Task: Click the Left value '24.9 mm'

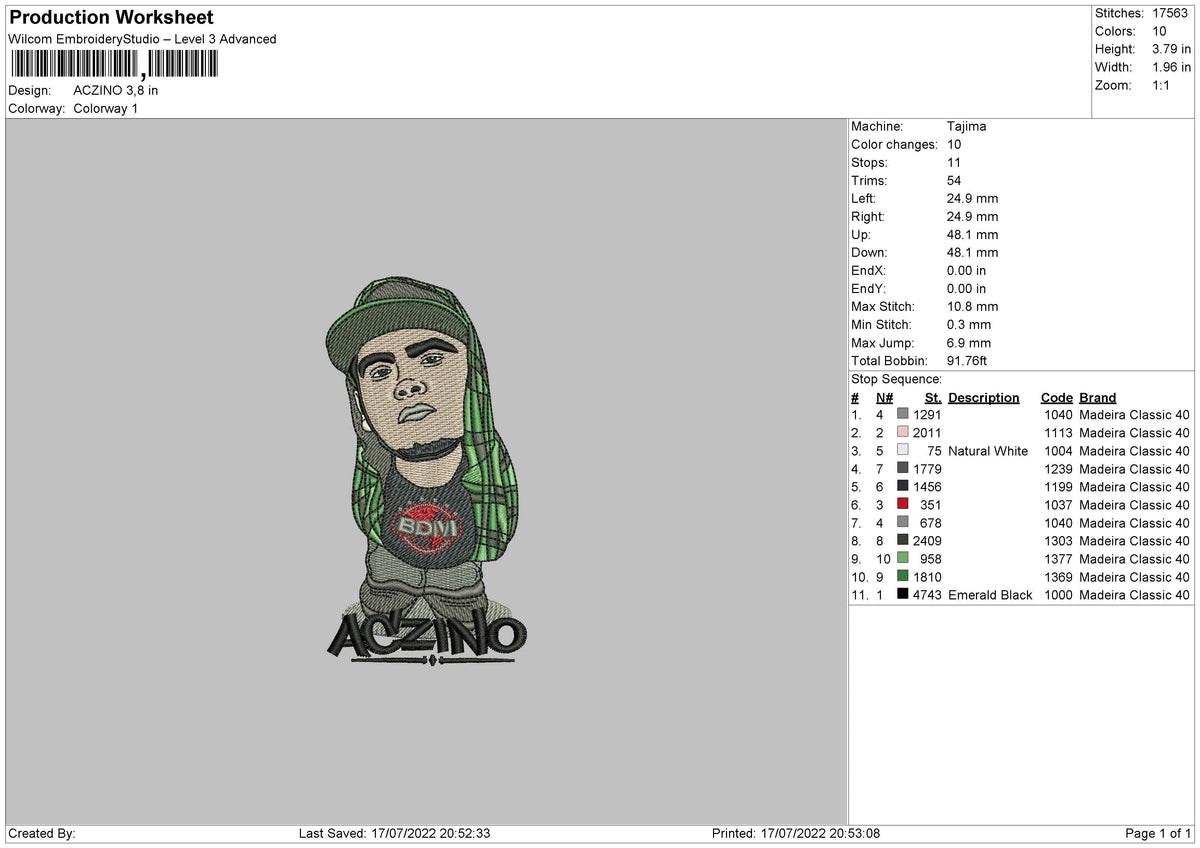Action: pos(972,198)
